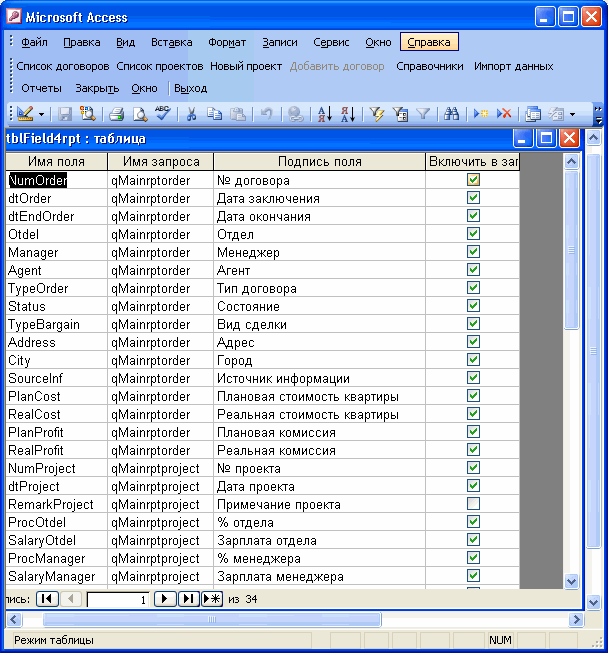608x653 pixels.
Task: Toggle the checkbox in the dtOrder row
Action: click(473, 197)
